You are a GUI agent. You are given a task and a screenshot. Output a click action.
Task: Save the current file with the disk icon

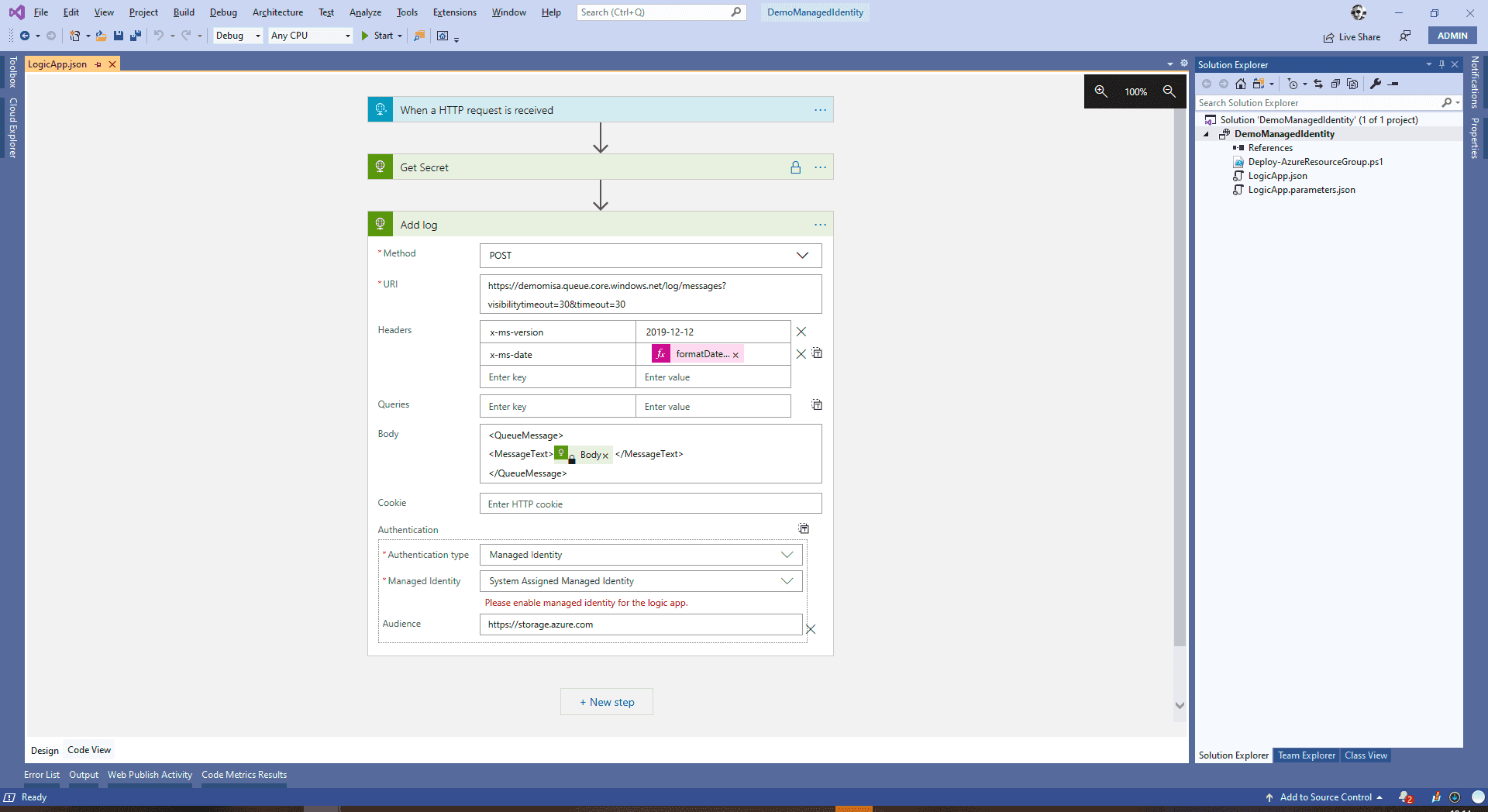(119, 36)
